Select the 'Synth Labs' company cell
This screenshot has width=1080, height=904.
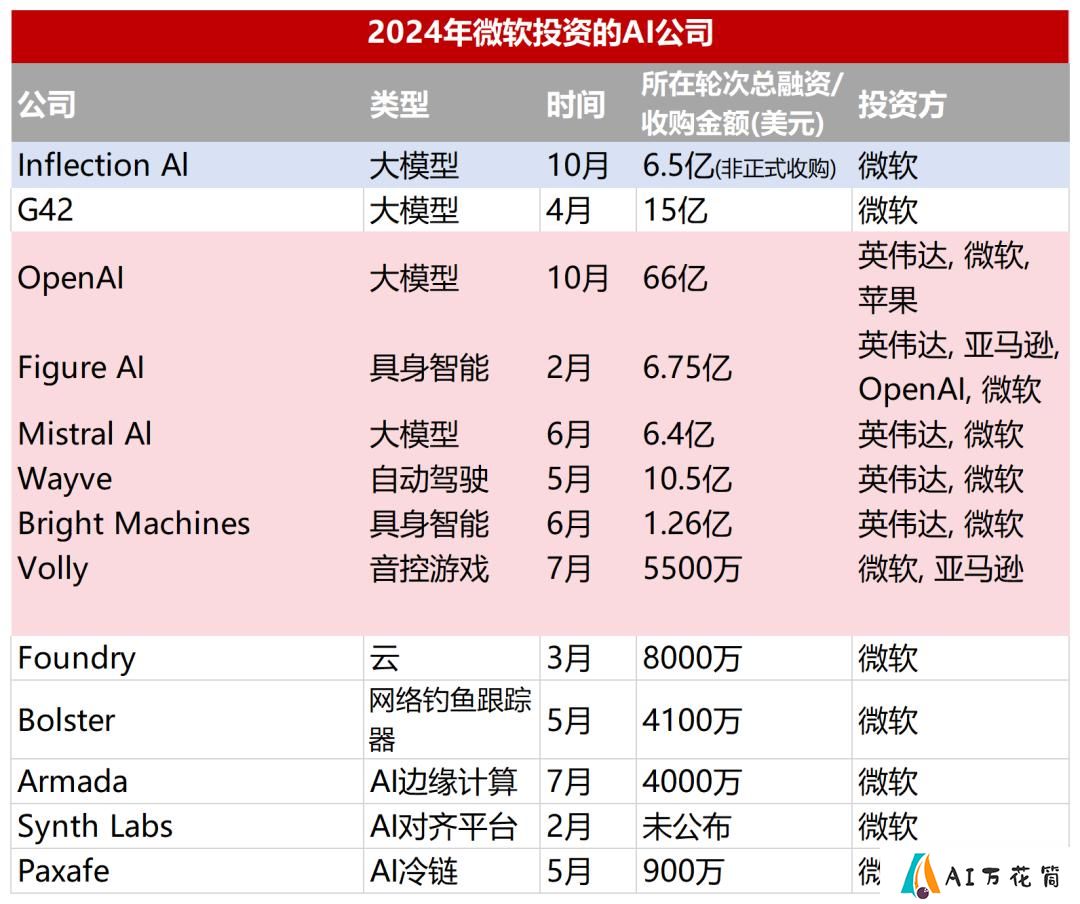click(95, 827)
